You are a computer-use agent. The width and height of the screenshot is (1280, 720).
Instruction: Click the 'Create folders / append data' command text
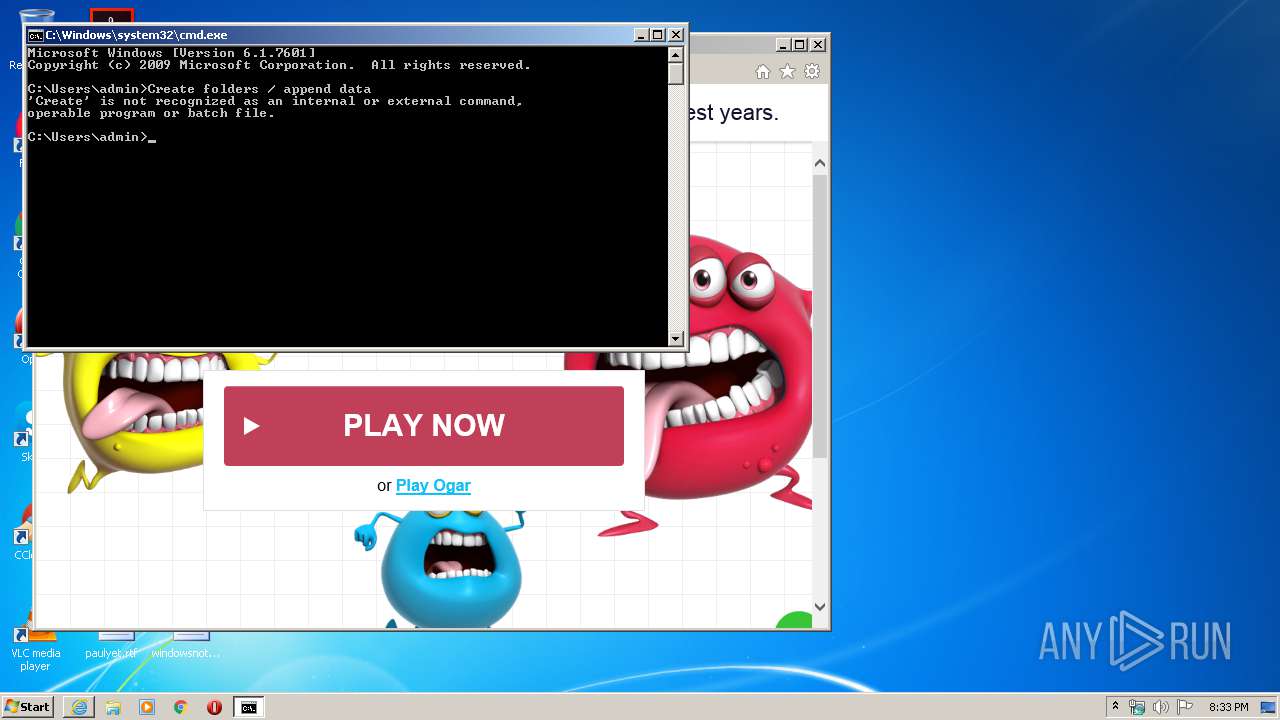click(259, 89)
